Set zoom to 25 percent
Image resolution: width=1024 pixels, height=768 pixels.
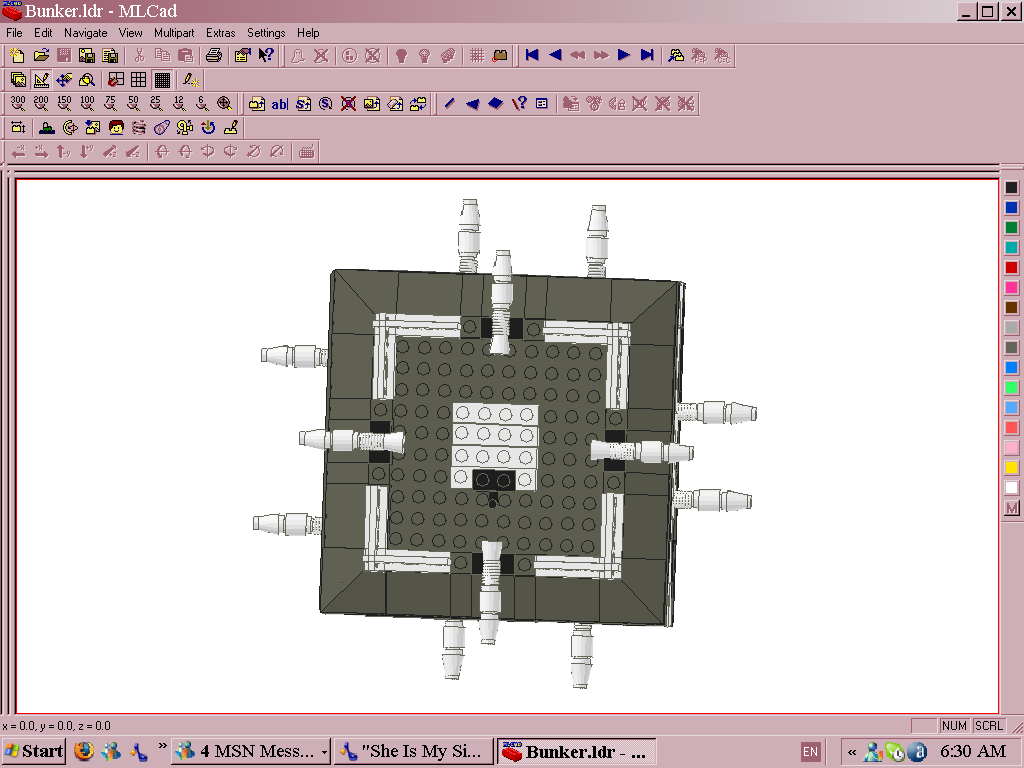click(x=155, y=103)
